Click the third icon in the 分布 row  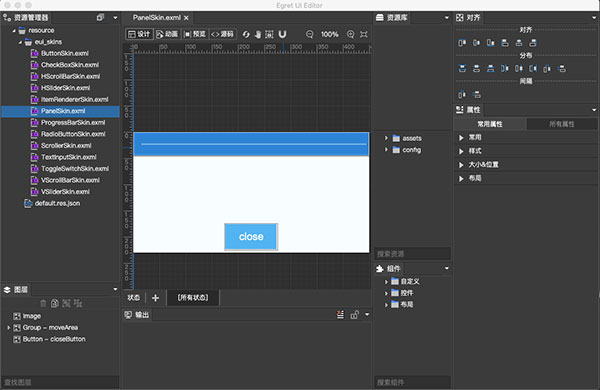point(491,69)
